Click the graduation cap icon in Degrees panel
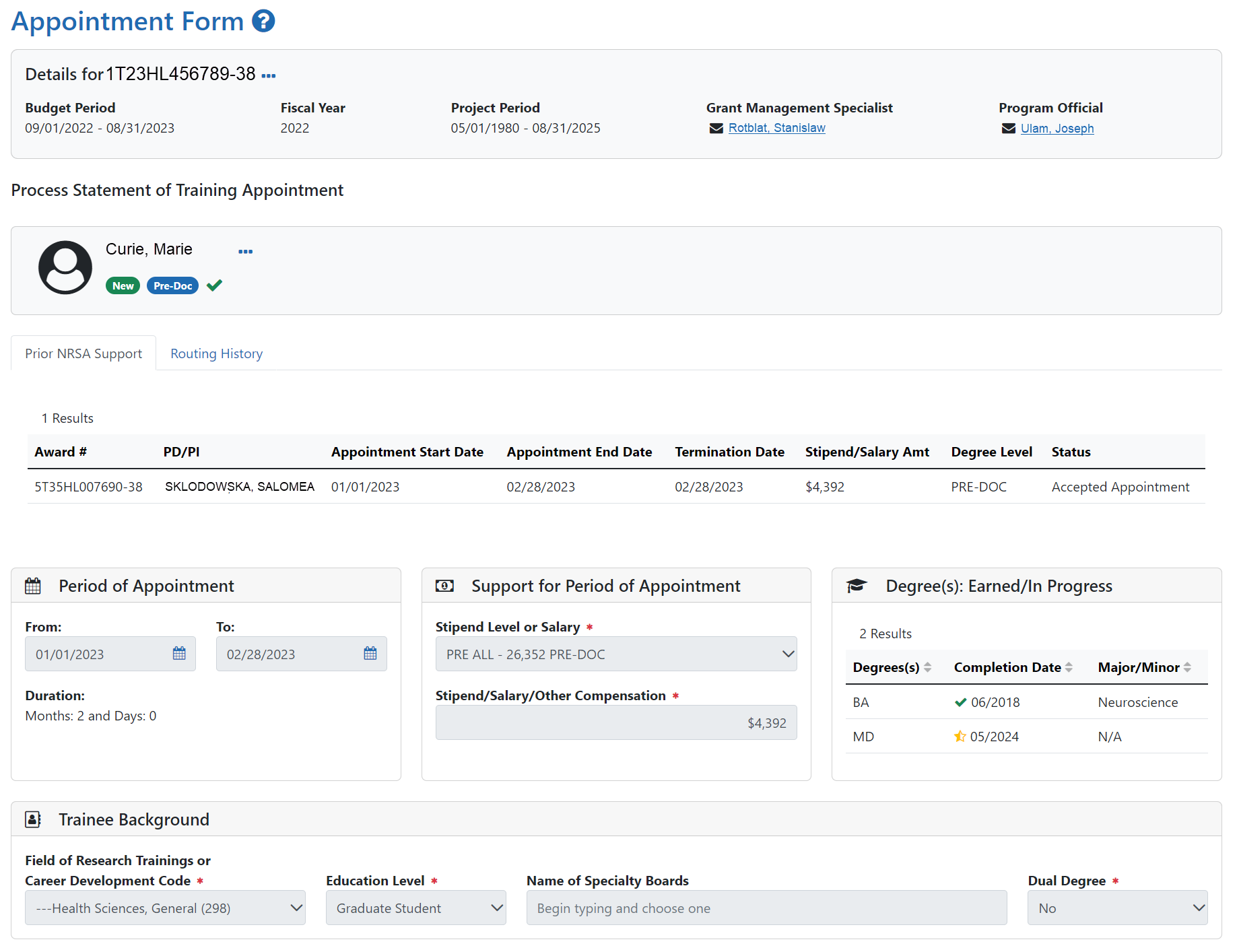 pos(856,586)
